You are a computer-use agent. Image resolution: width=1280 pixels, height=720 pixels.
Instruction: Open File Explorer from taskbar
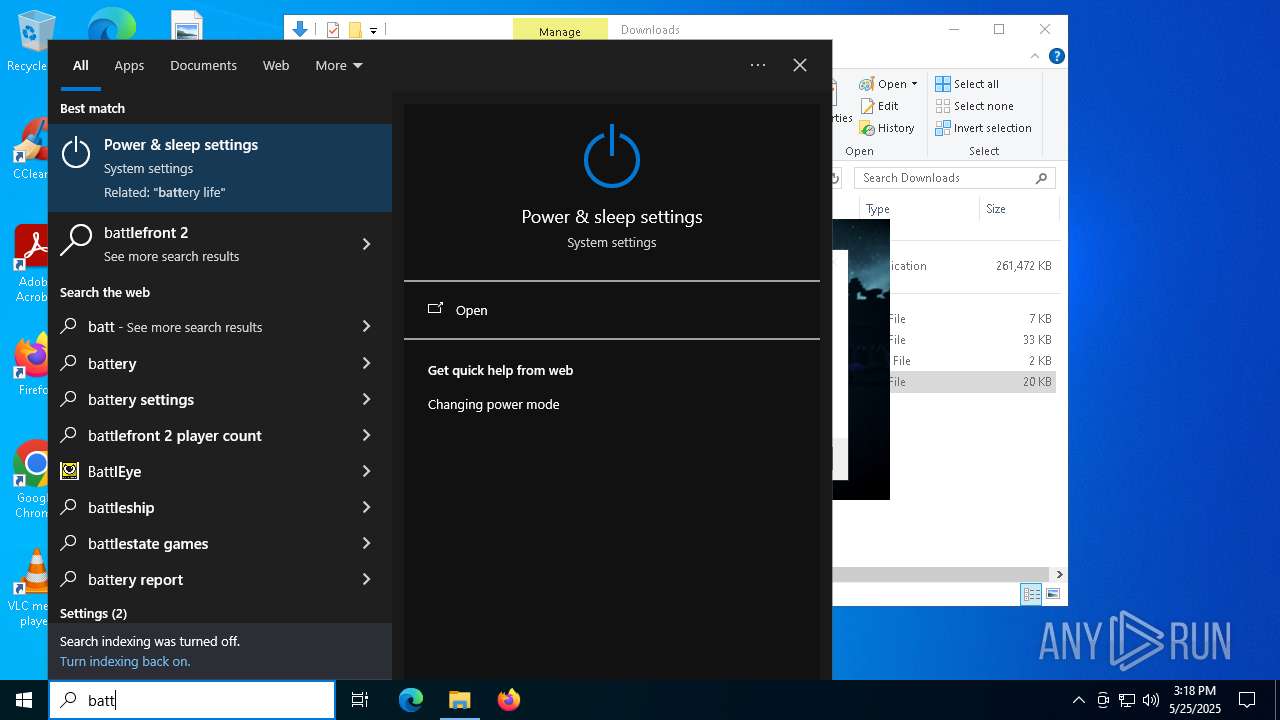coord(459,700)
